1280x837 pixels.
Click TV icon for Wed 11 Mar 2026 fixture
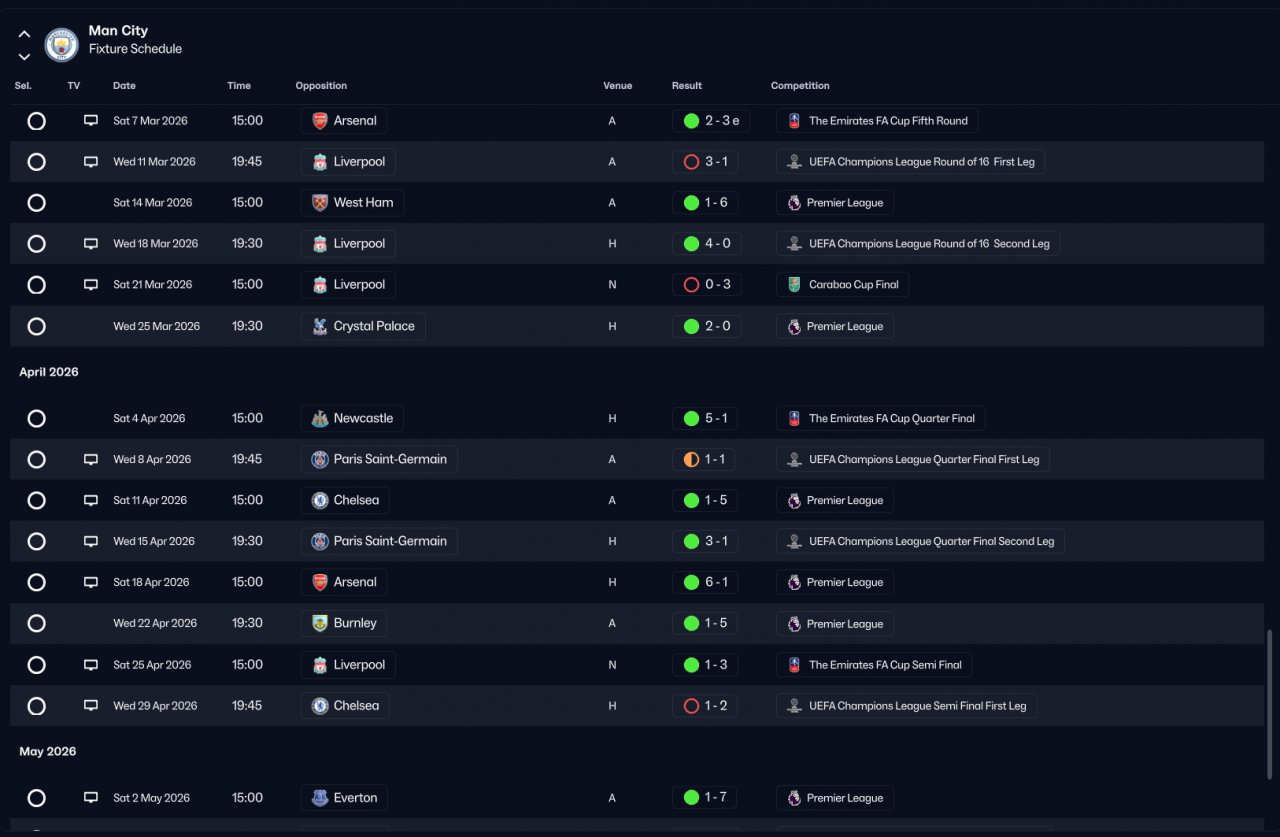(x=91, y=162)
